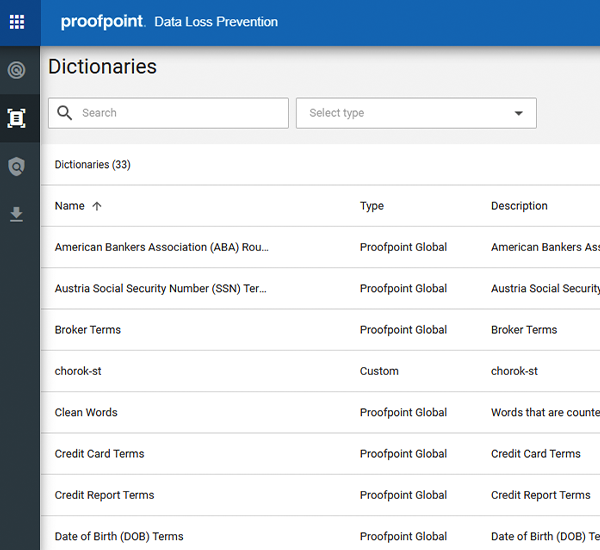Click the Dictionaries page heading
Screen dimensions: 600x550
click(102, 67)
